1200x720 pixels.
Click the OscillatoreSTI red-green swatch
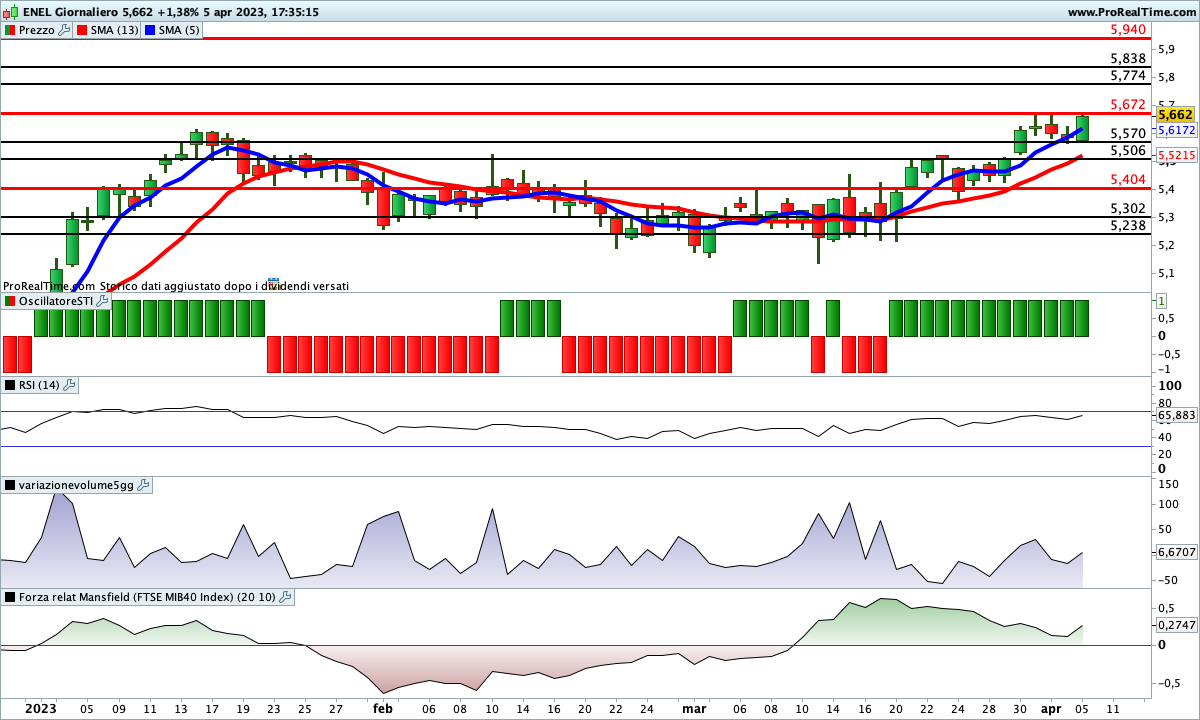click(x=9, y=301)
